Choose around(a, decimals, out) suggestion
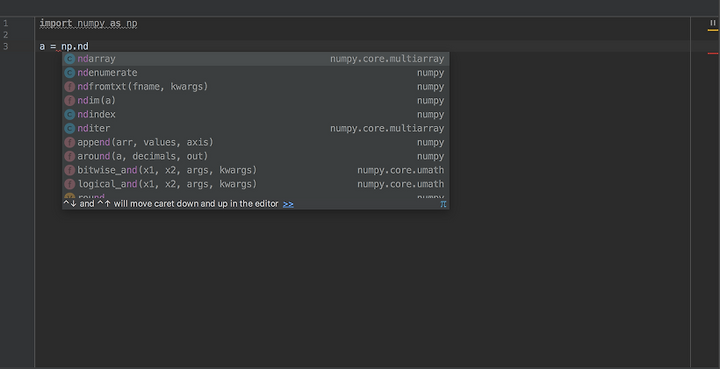Image resolution: width=720 pixels, height=369 pixels. [256, 156]
